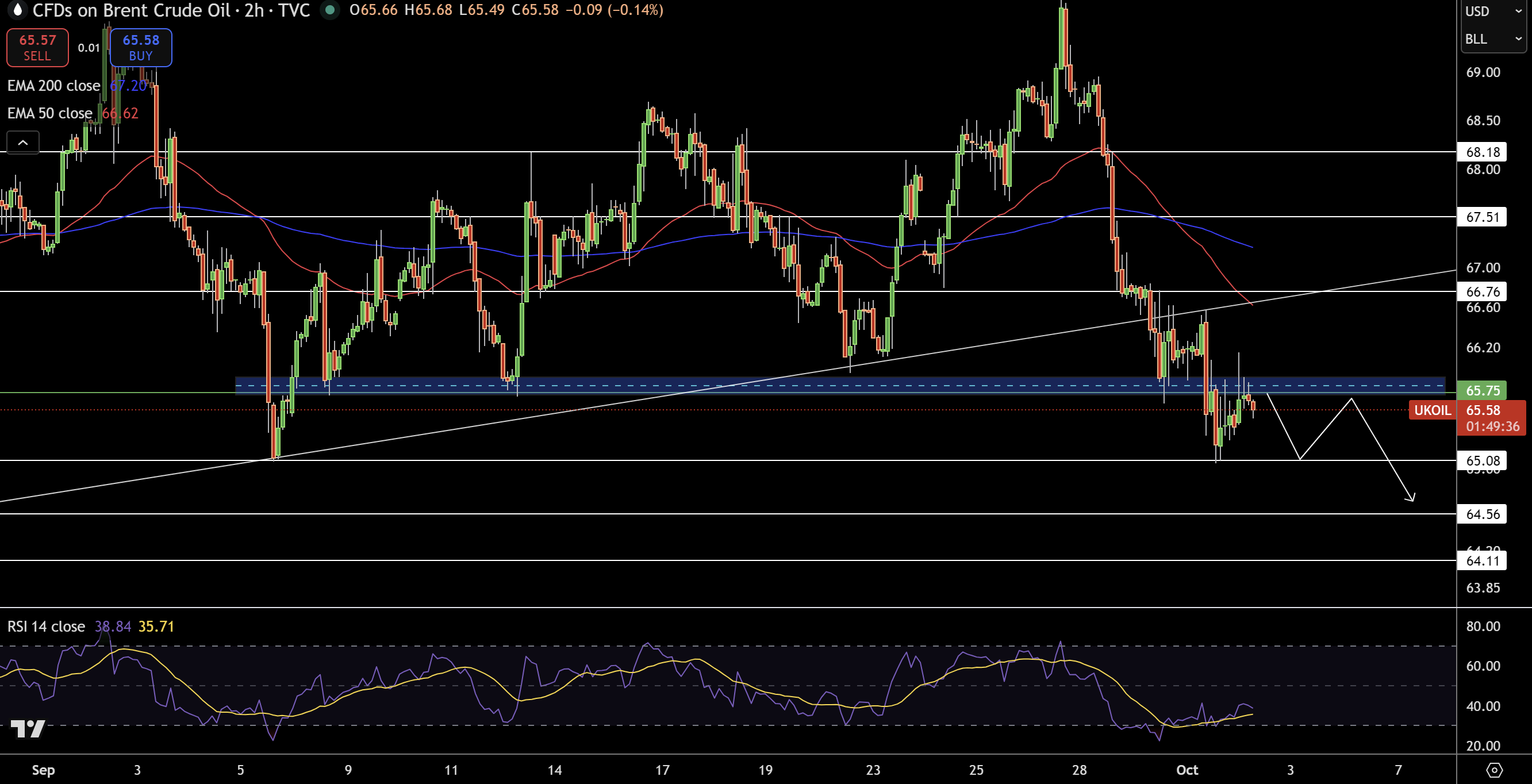Screen dimensions: 1532x784
Task: Click the chart title CFDs on Brent Crude Oil
Action: [x=131, y=10]
